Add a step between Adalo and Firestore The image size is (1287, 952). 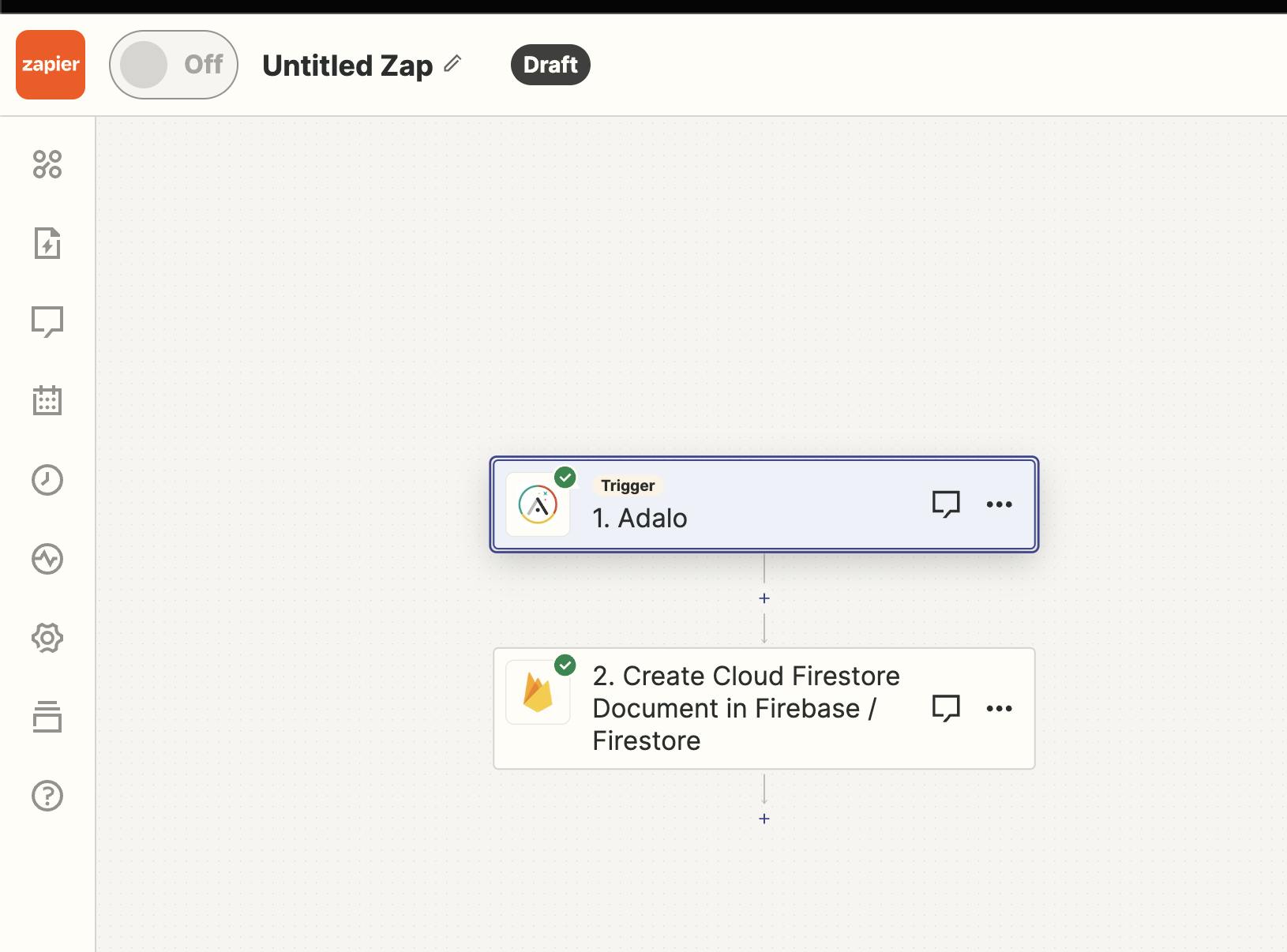tap(764, 598)
